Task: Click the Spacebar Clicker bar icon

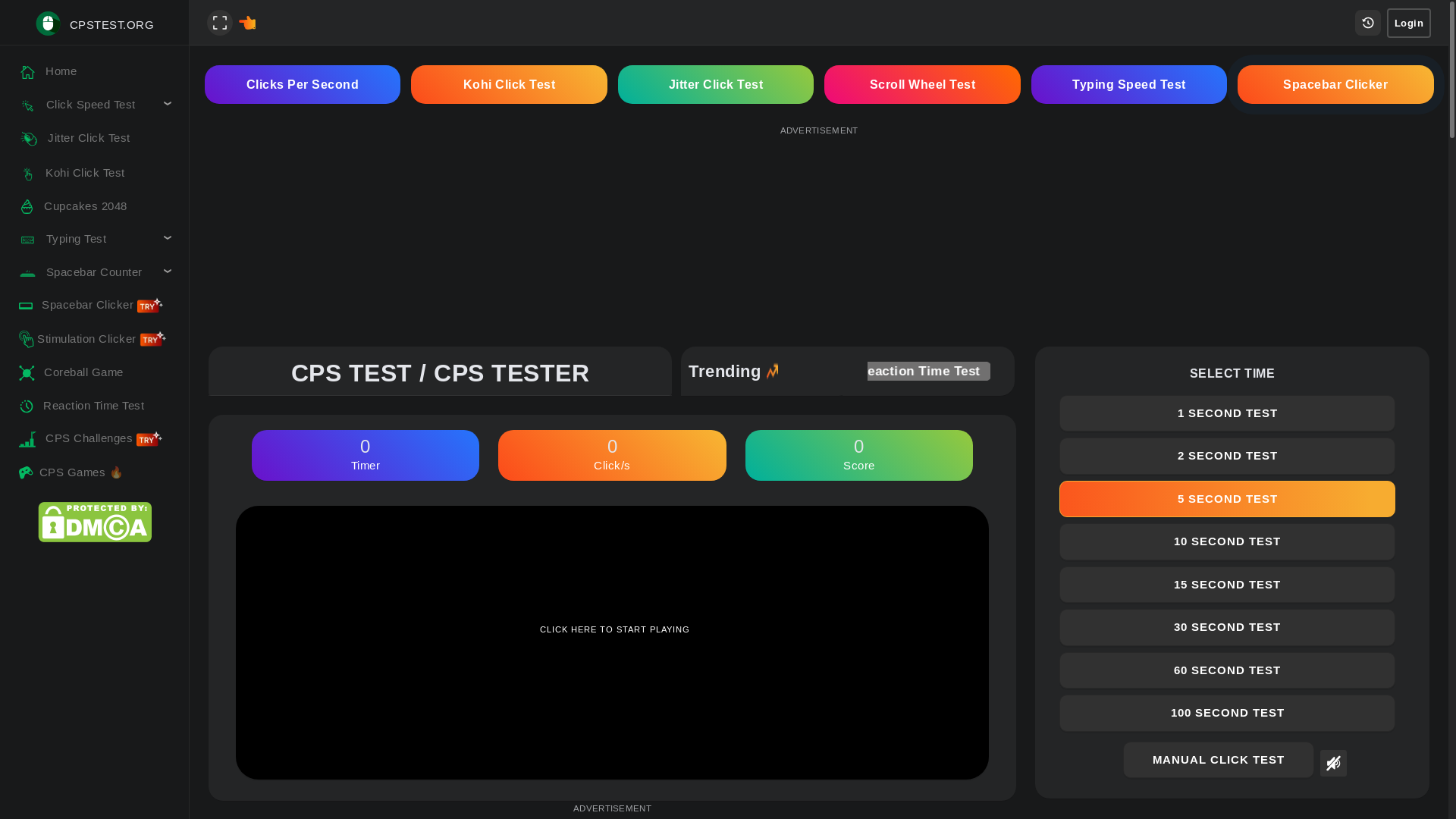Action: [26, 306]
